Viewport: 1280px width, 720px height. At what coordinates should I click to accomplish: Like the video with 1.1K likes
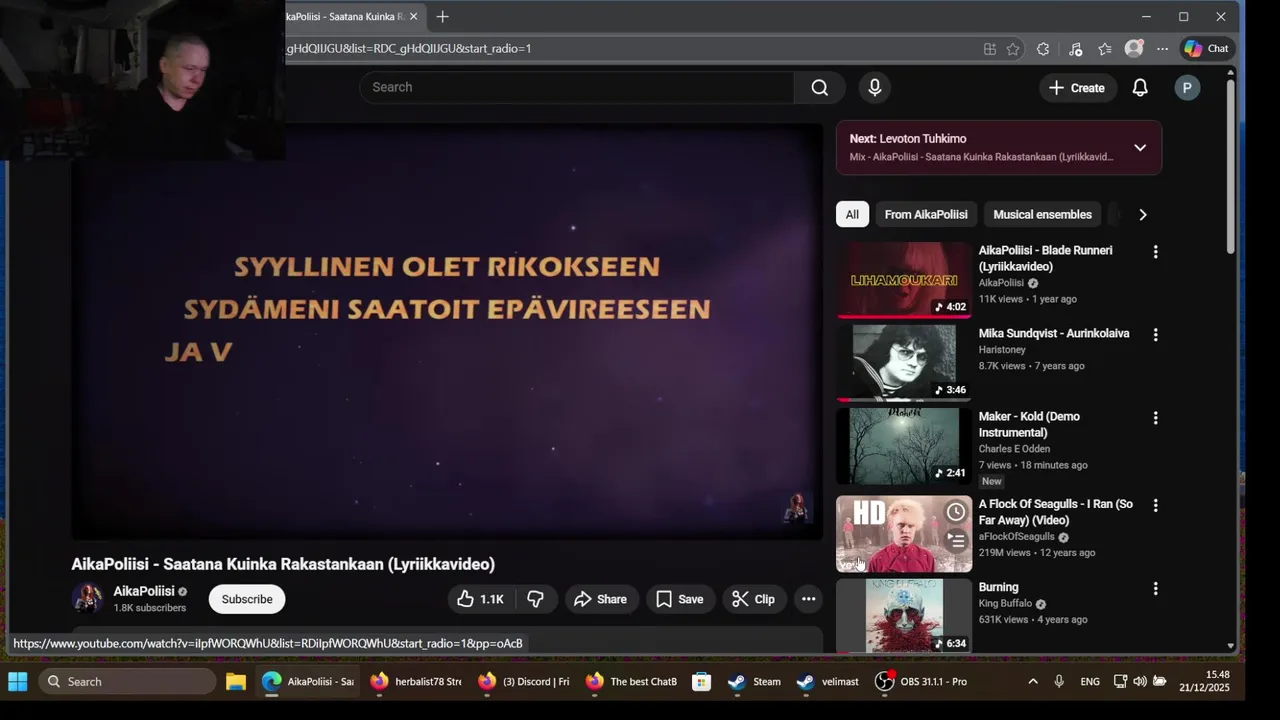(x=479, y=599)
